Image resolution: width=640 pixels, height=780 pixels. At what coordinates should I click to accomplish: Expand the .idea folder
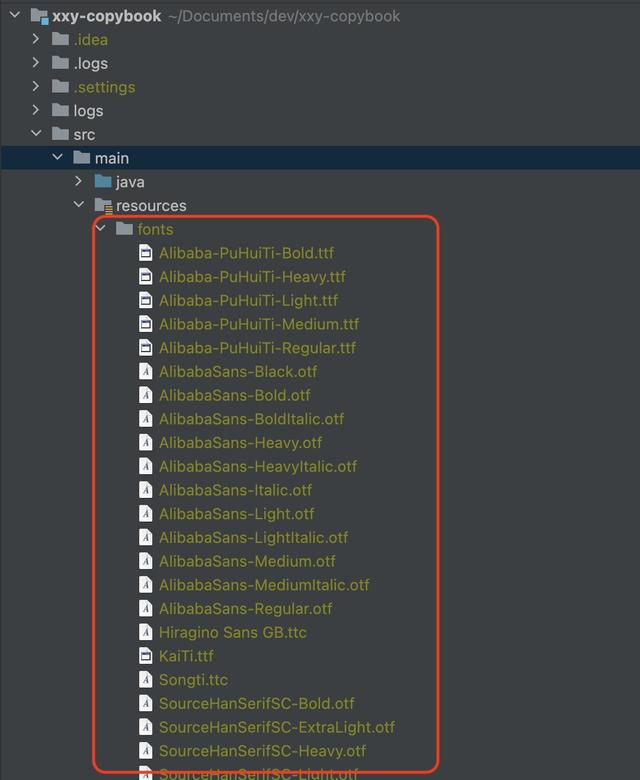(x=36, y=39)
